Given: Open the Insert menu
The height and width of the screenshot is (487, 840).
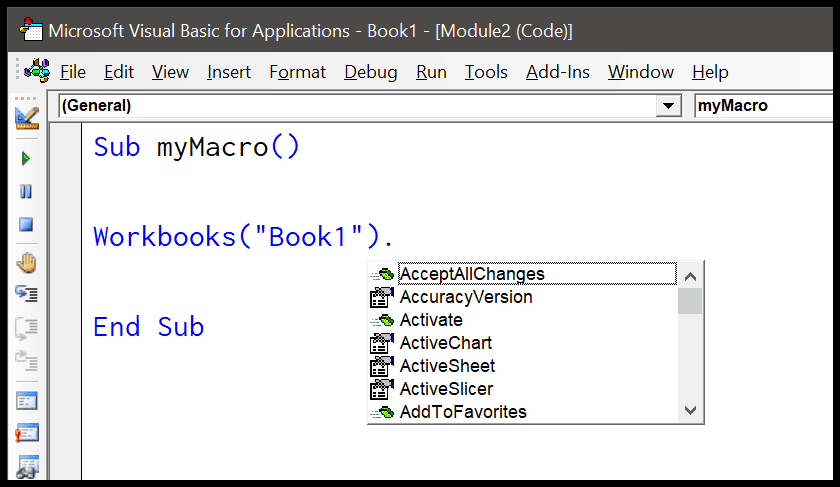Looking at the screenshot, I should coord(229,72).
